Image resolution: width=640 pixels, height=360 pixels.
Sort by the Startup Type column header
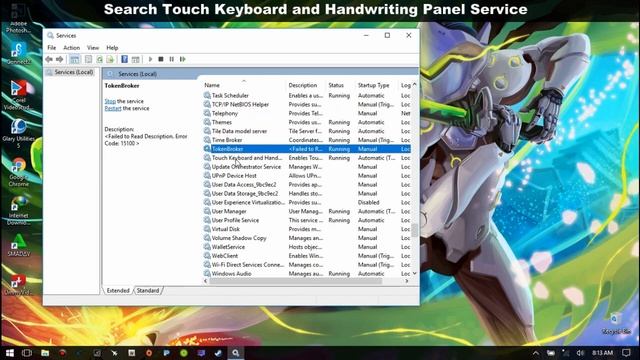(377, 85)
